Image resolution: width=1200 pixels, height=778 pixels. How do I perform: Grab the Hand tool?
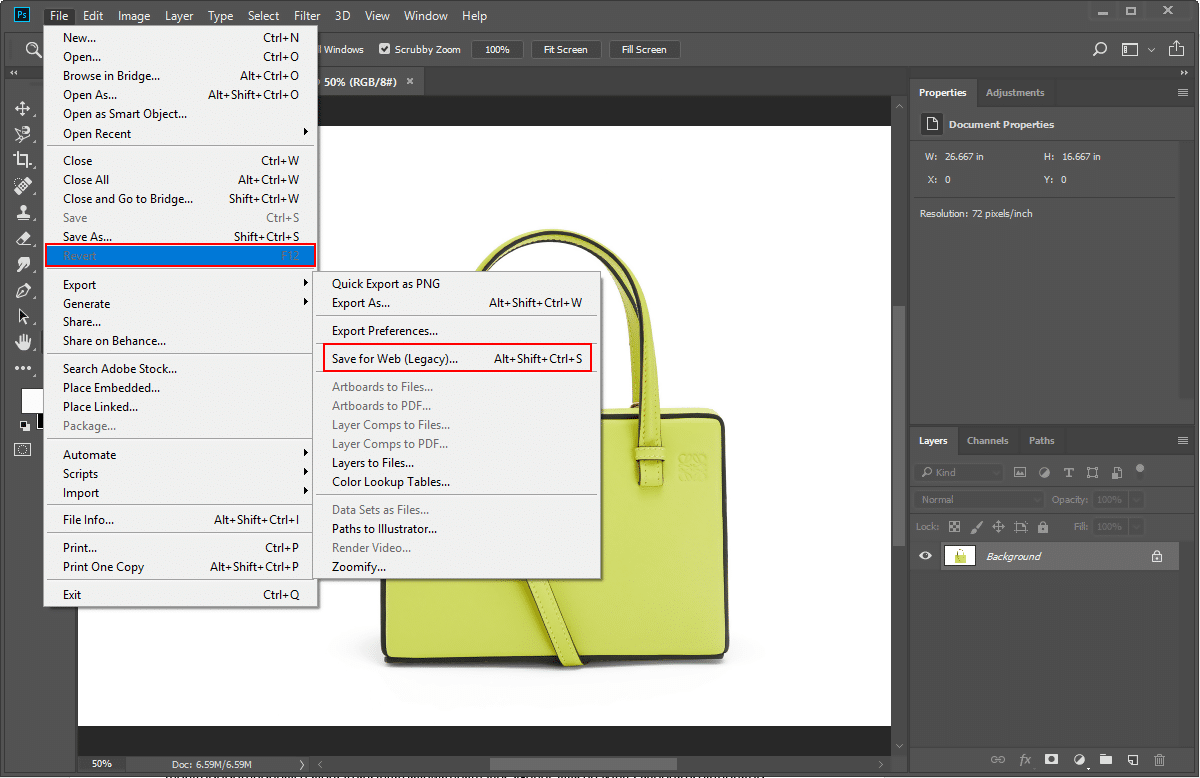22,342
